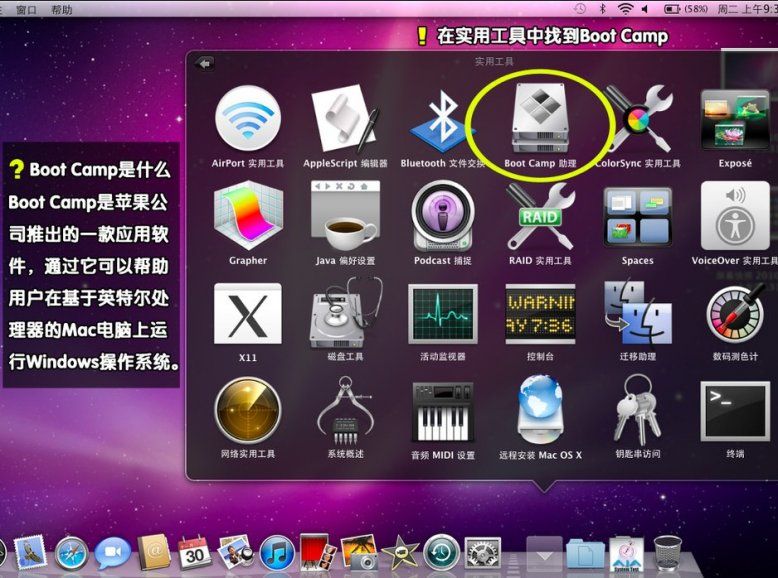Launch Migration Assistant (迁移助理)
Screen dimensions: 778x578
[x=638, y=313]
